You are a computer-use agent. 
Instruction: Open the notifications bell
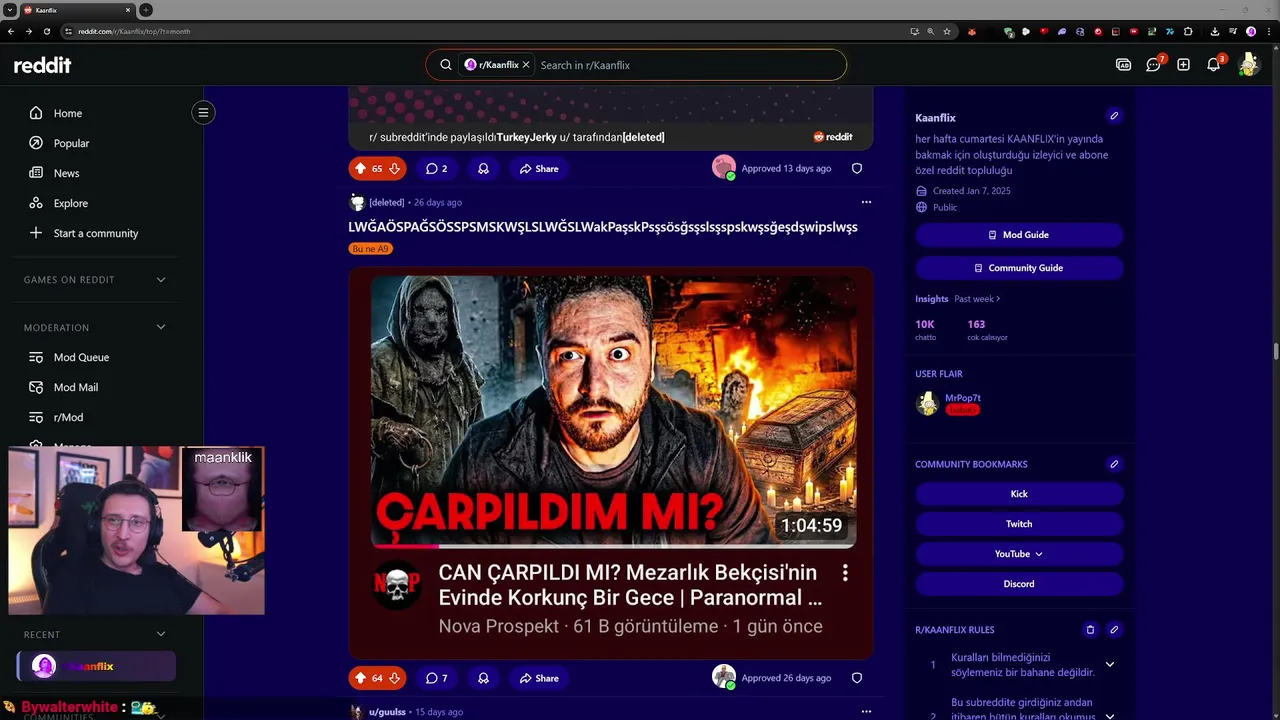pos(1213,65)
